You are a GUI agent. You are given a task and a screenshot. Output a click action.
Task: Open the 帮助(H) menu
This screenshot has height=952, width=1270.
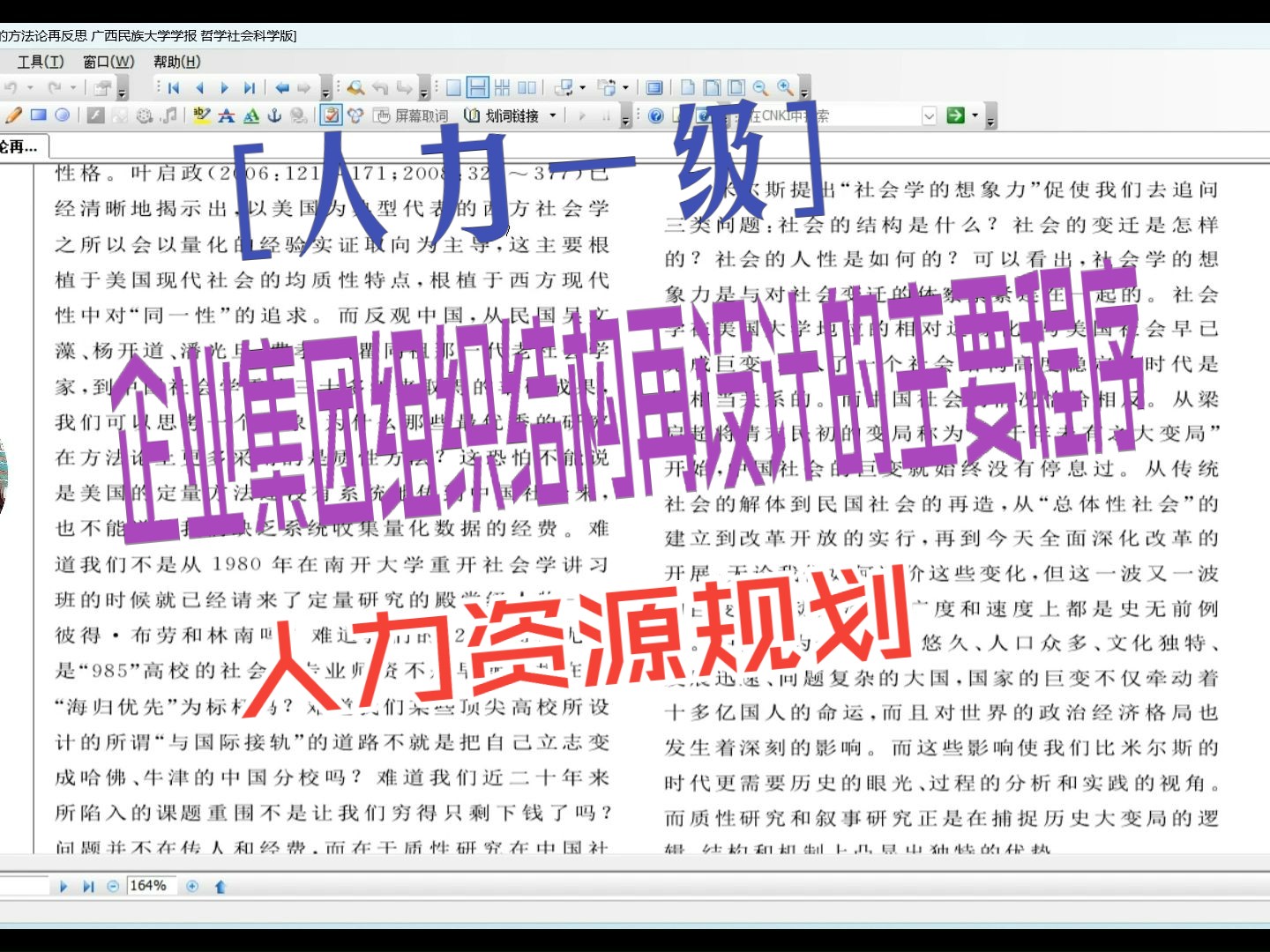pyautogui.click(x=176, y=62)
